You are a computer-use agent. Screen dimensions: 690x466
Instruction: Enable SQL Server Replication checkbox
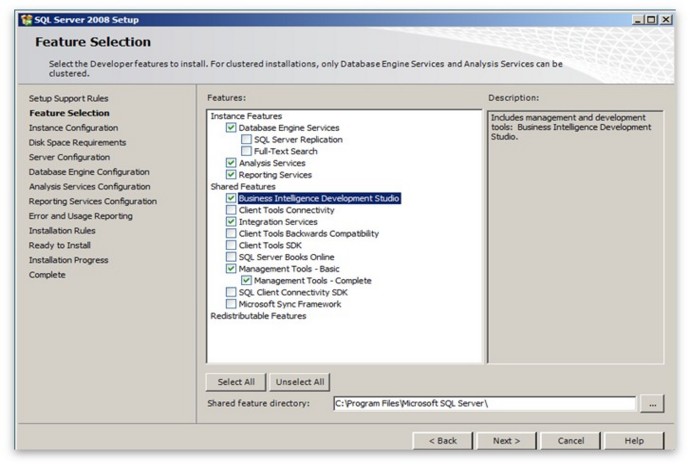246,139
